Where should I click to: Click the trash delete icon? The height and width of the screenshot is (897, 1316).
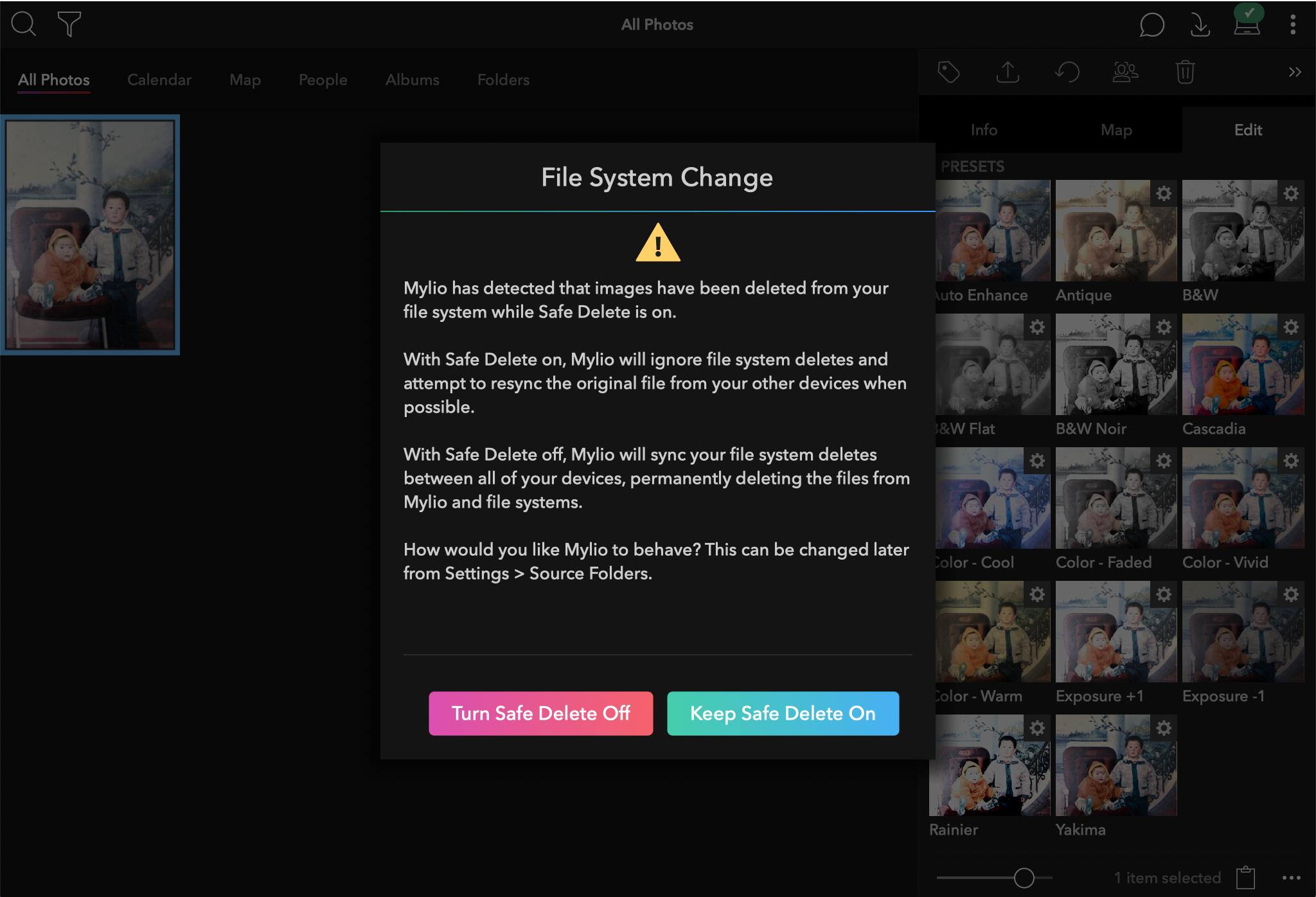tap(1185, 72)
